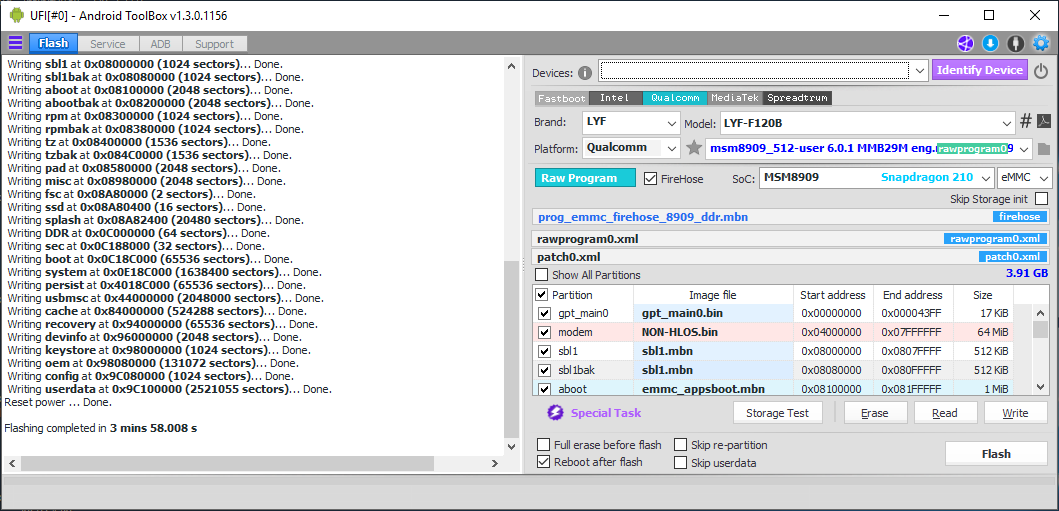This screenshot has width=1059, height=511.
Task: Enable Skip re-partition checkbox
Action: click(680, 445)
